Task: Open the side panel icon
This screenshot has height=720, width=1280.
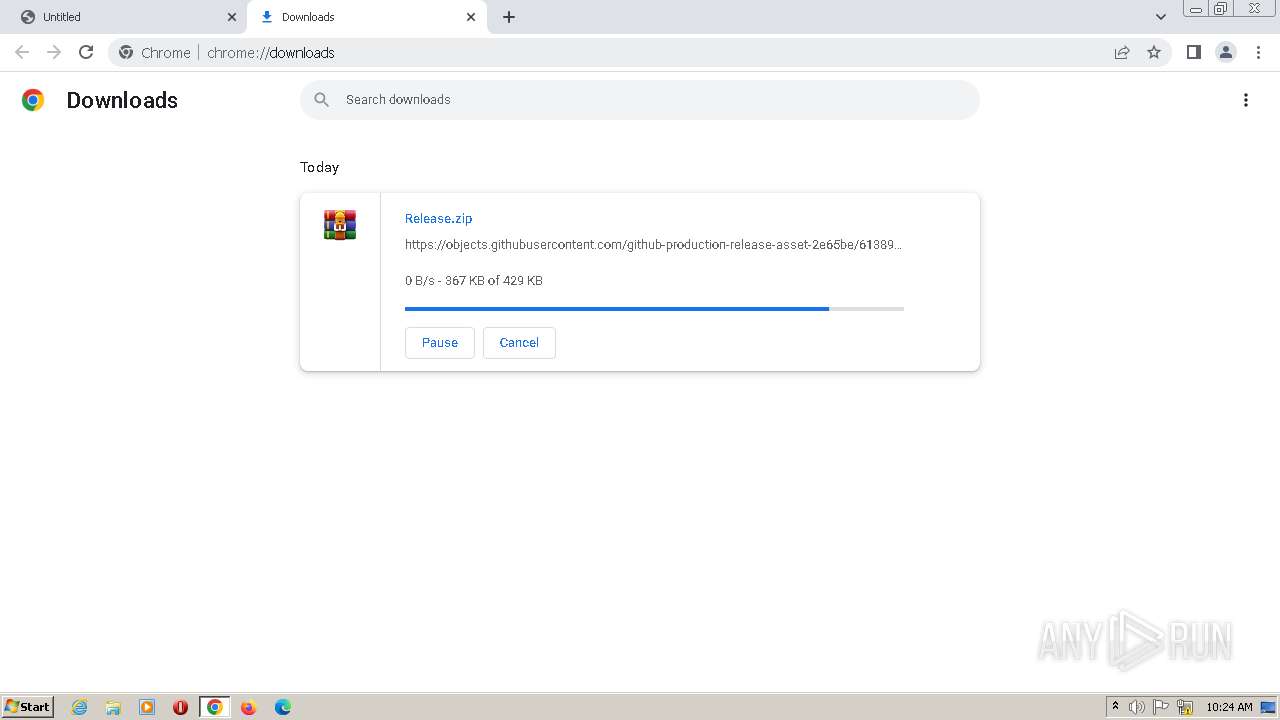Action: 1193,52
